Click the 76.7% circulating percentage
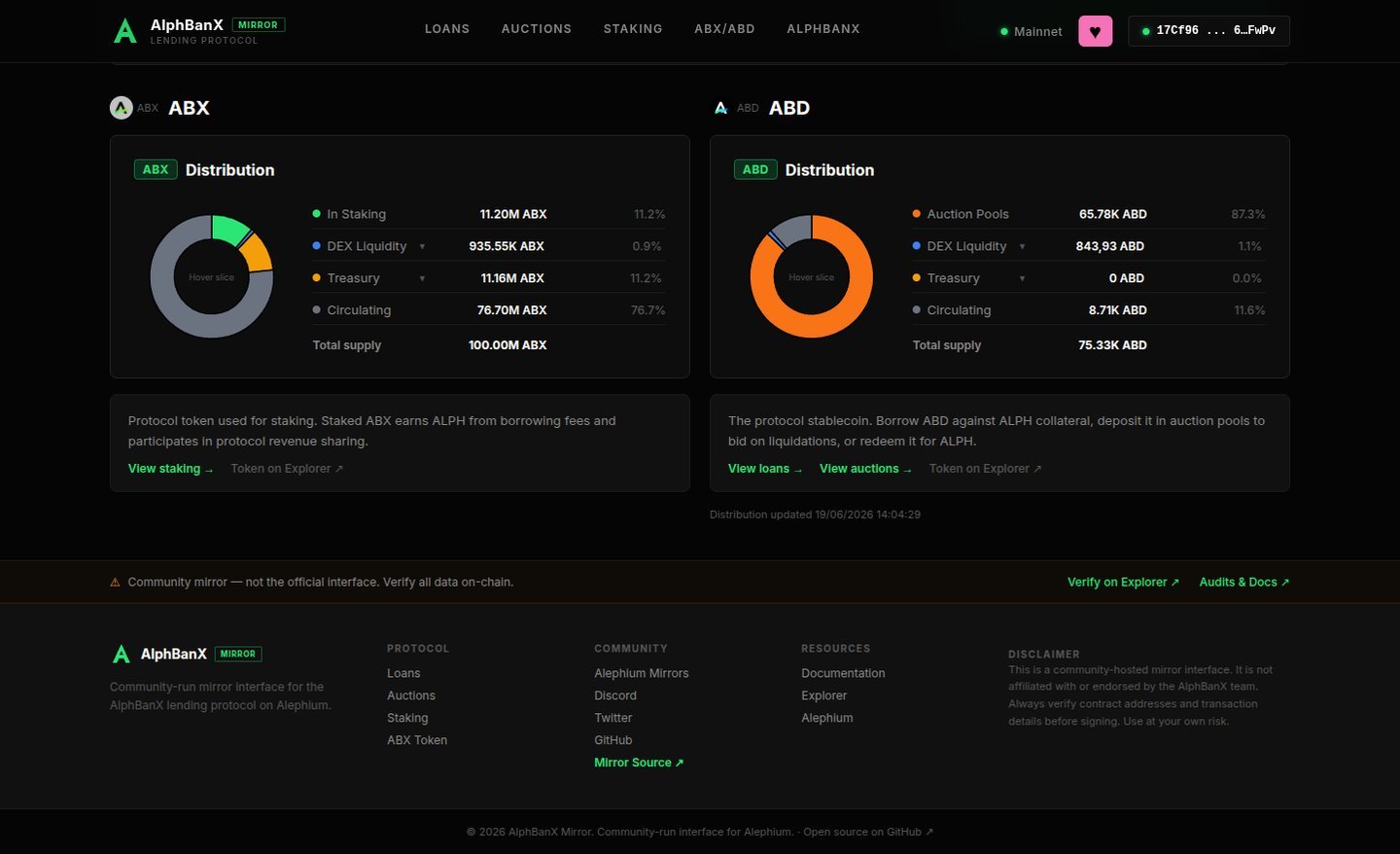The image size is (1400, 854). (648, 310)
